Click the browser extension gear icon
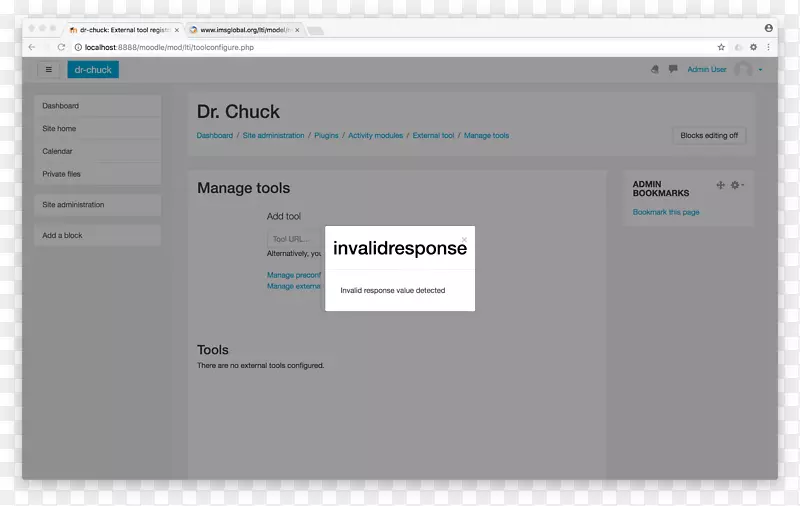The image size is (800, 506). pos(753,47)
